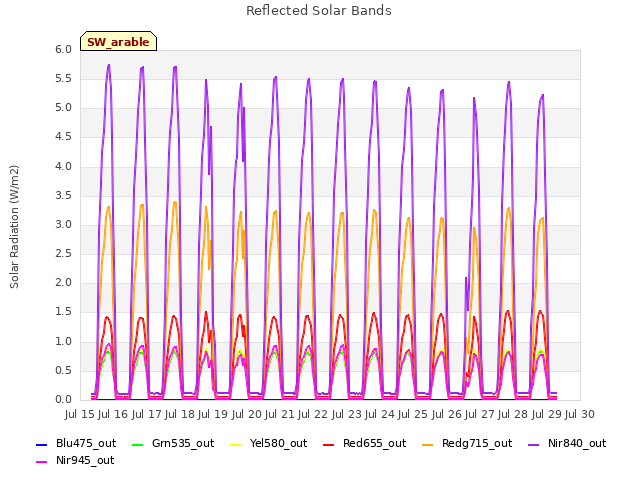Click the 2.5 y-axis tick label
The width and height of the screenshot is (640, 480).
pyautogui.click(x=63, y=254)
